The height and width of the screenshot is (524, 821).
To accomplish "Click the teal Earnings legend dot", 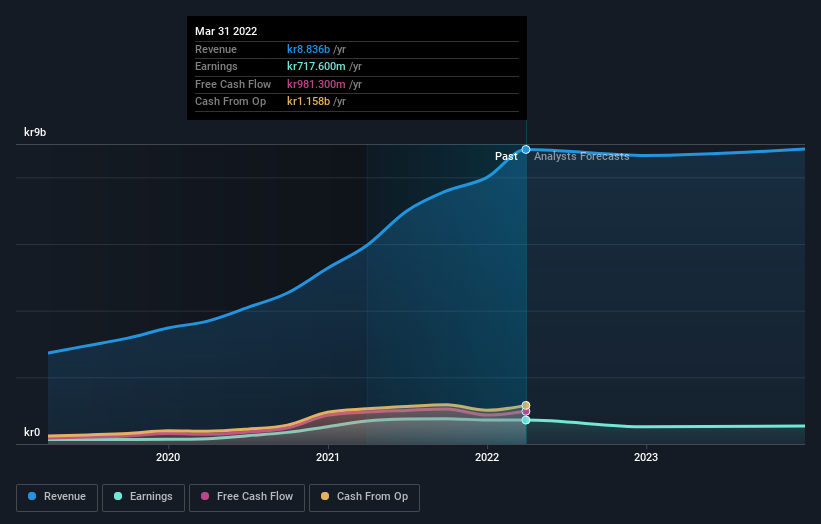I will click(x=118, y=496).
